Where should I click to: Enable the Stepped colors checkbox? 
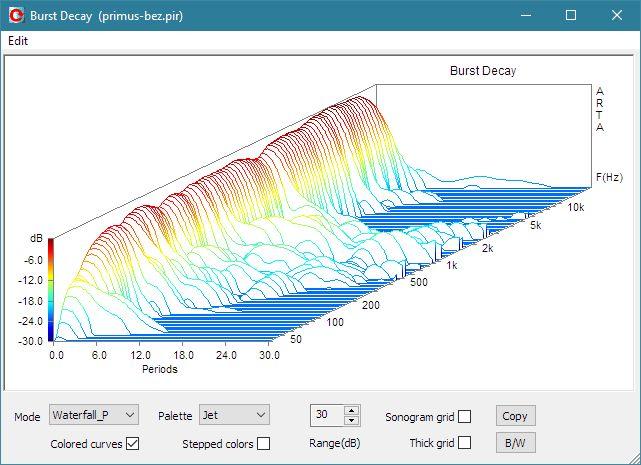point(263,443)
